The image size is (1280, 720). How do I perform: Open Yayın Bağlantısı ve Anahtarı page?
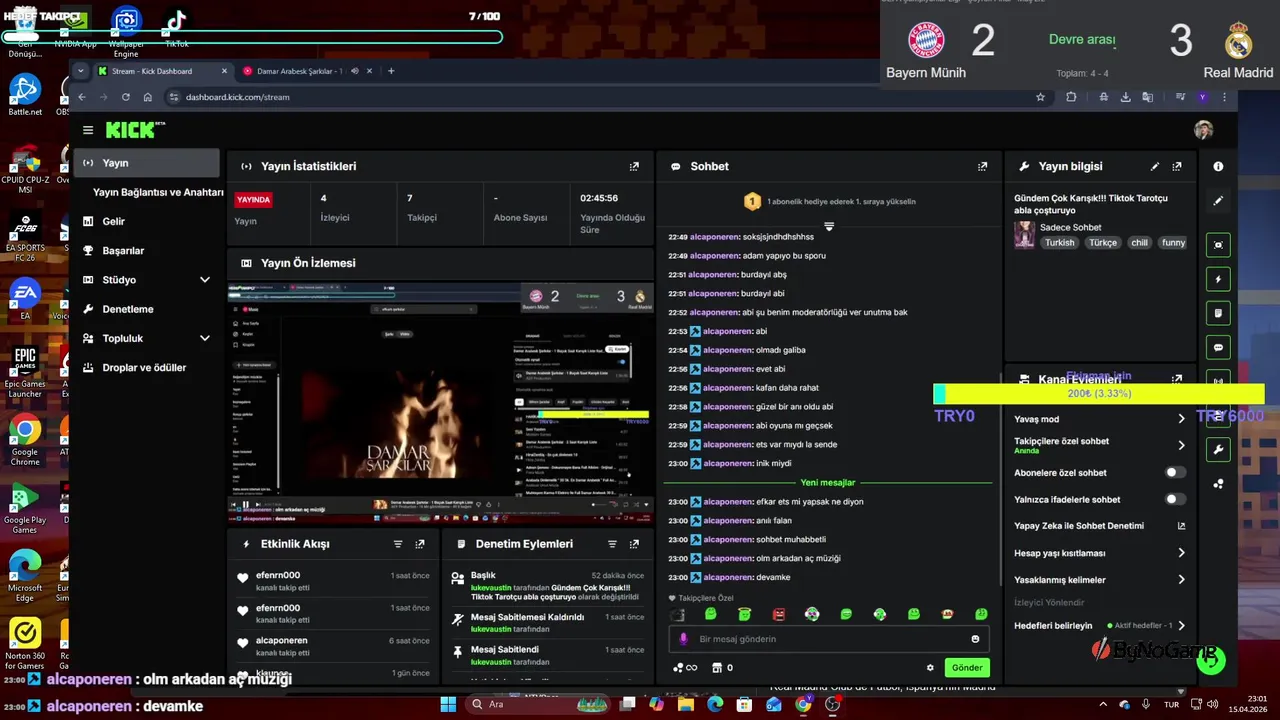[x=158, y=192]
